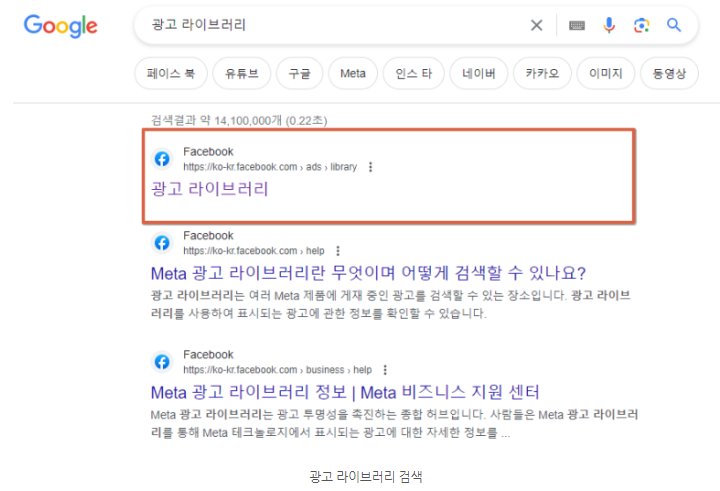Open 'Meta 광고 라이브러리 정보' result link

tap(345, 392)
